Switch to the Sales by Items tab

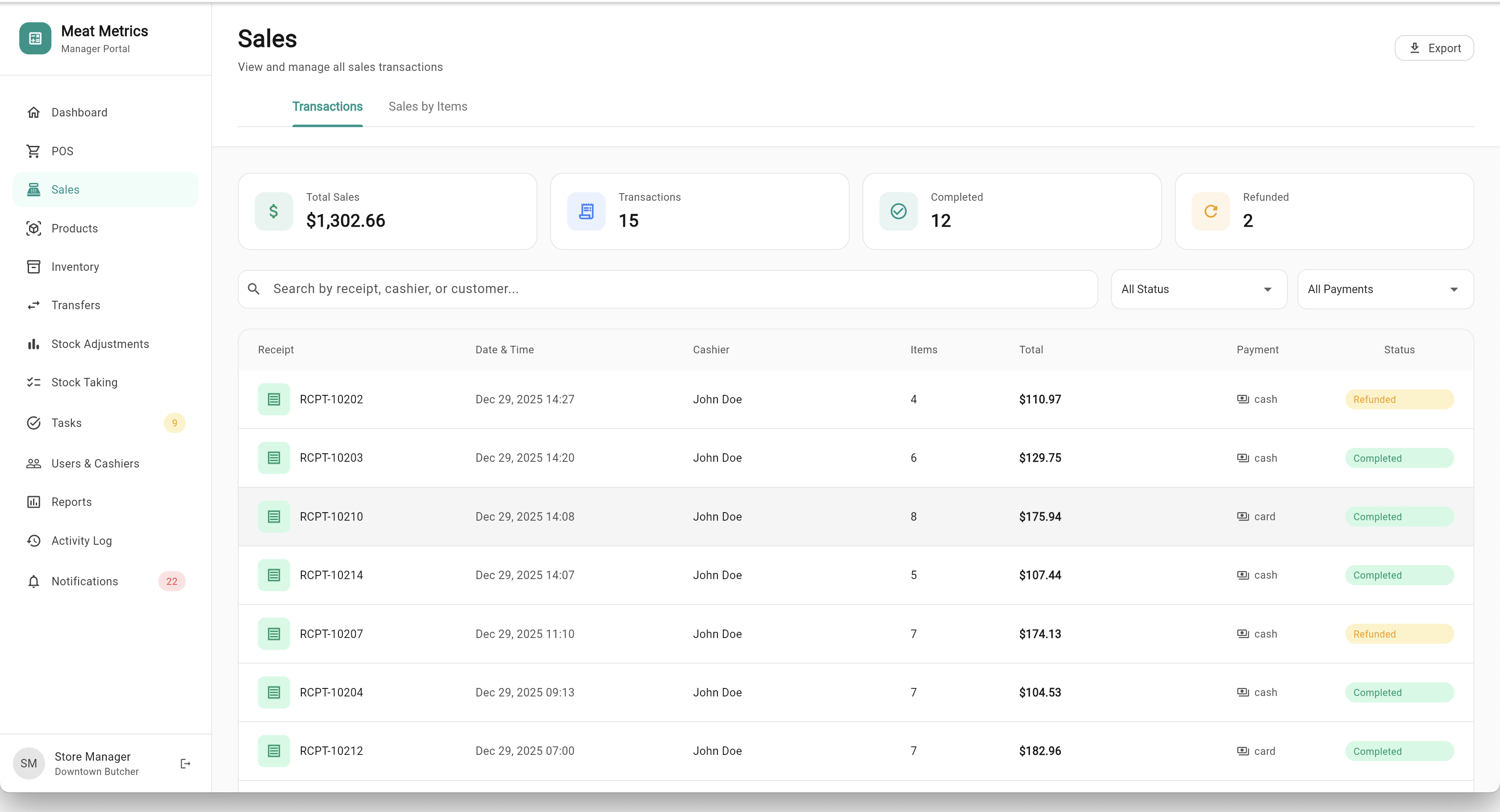(x=428, y=106)
